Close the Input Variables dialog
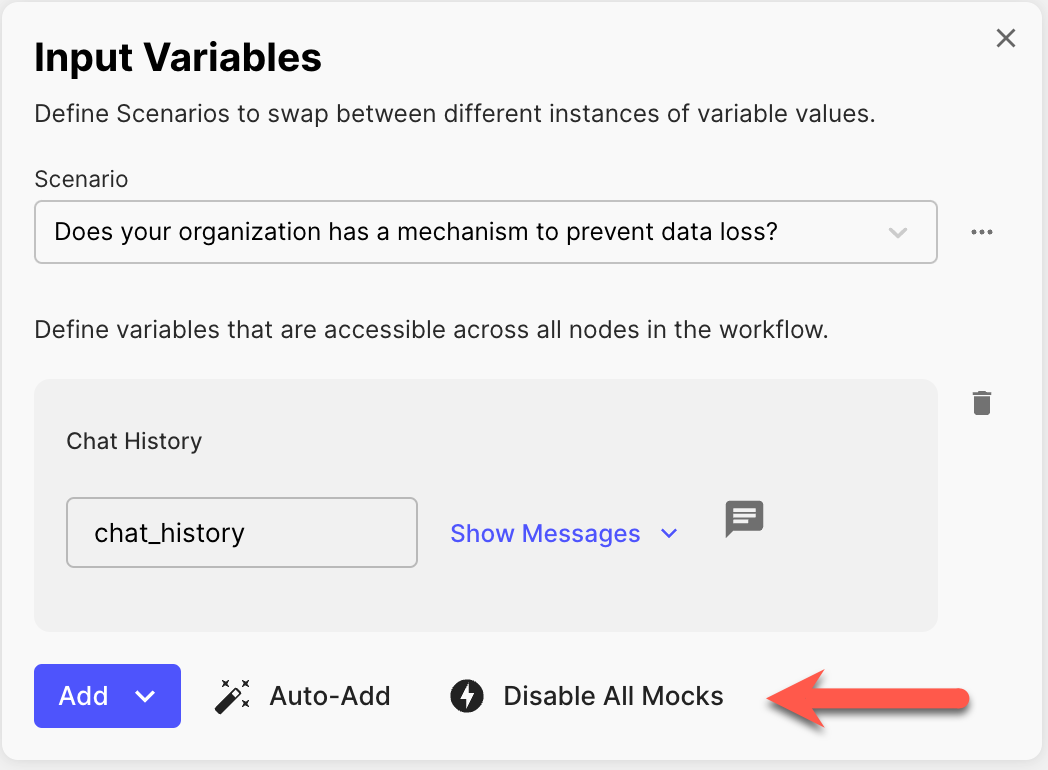 [1005, 38]
